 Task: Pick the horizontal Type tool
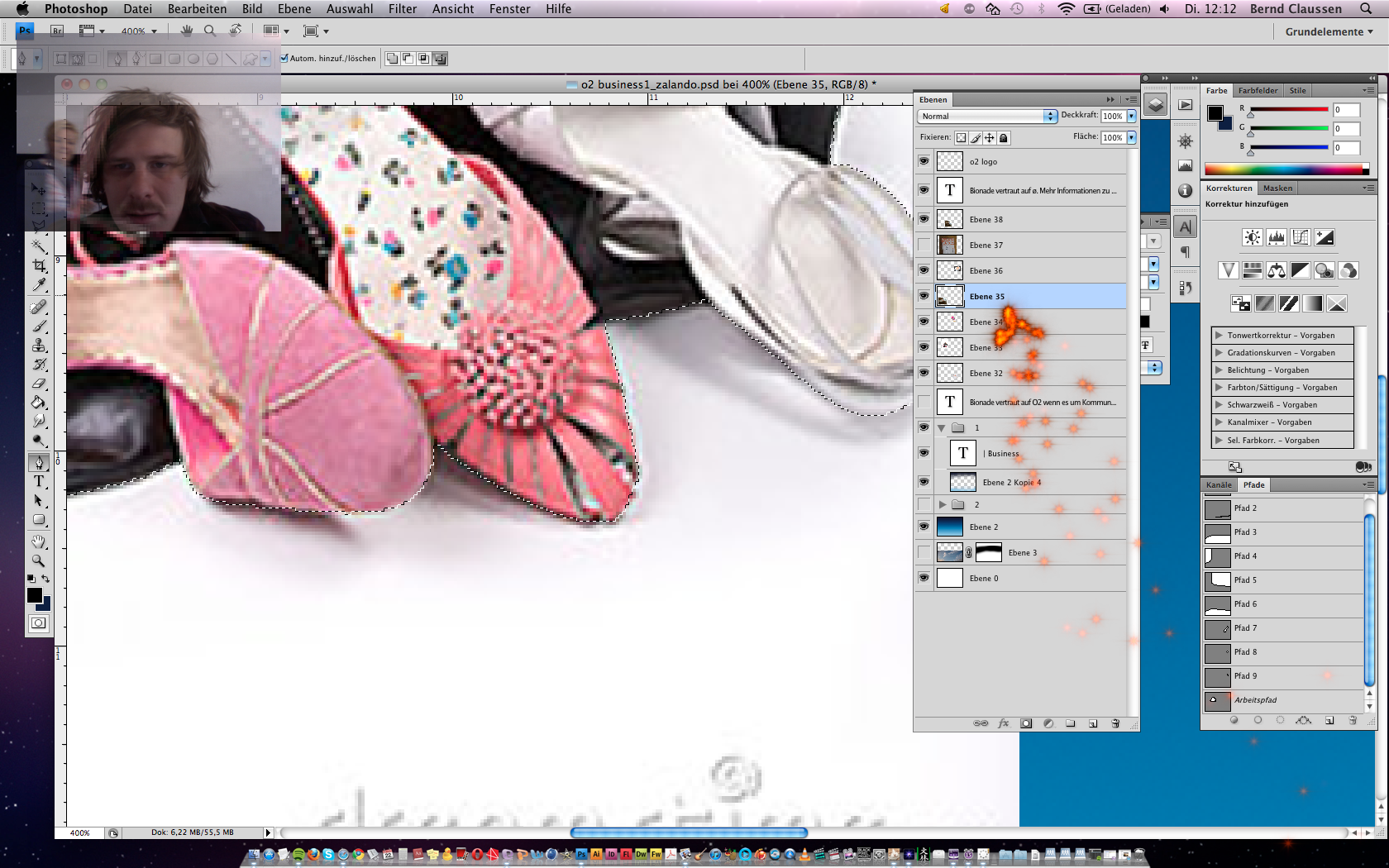(x=39, y=481)
